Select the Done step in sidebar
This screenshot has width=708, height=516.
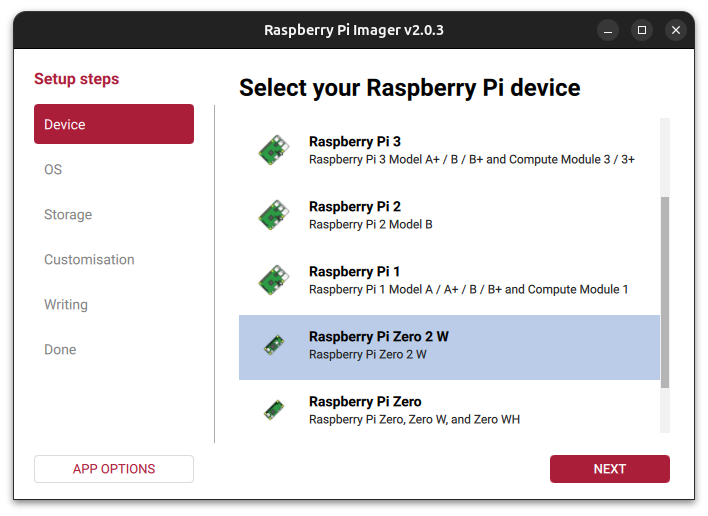[x=60, y=350]
